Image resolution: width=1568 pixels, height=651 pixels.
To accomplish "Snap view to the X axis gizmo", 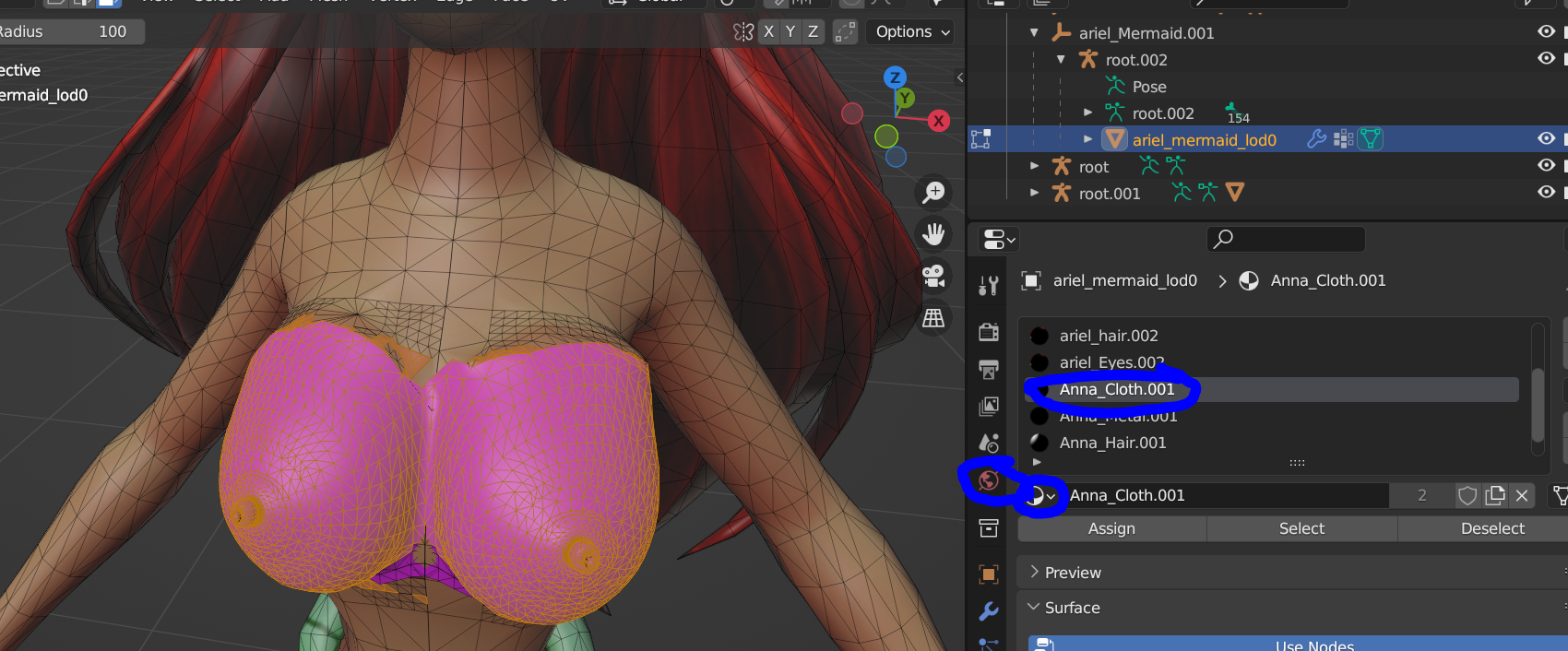I will 939,121.
